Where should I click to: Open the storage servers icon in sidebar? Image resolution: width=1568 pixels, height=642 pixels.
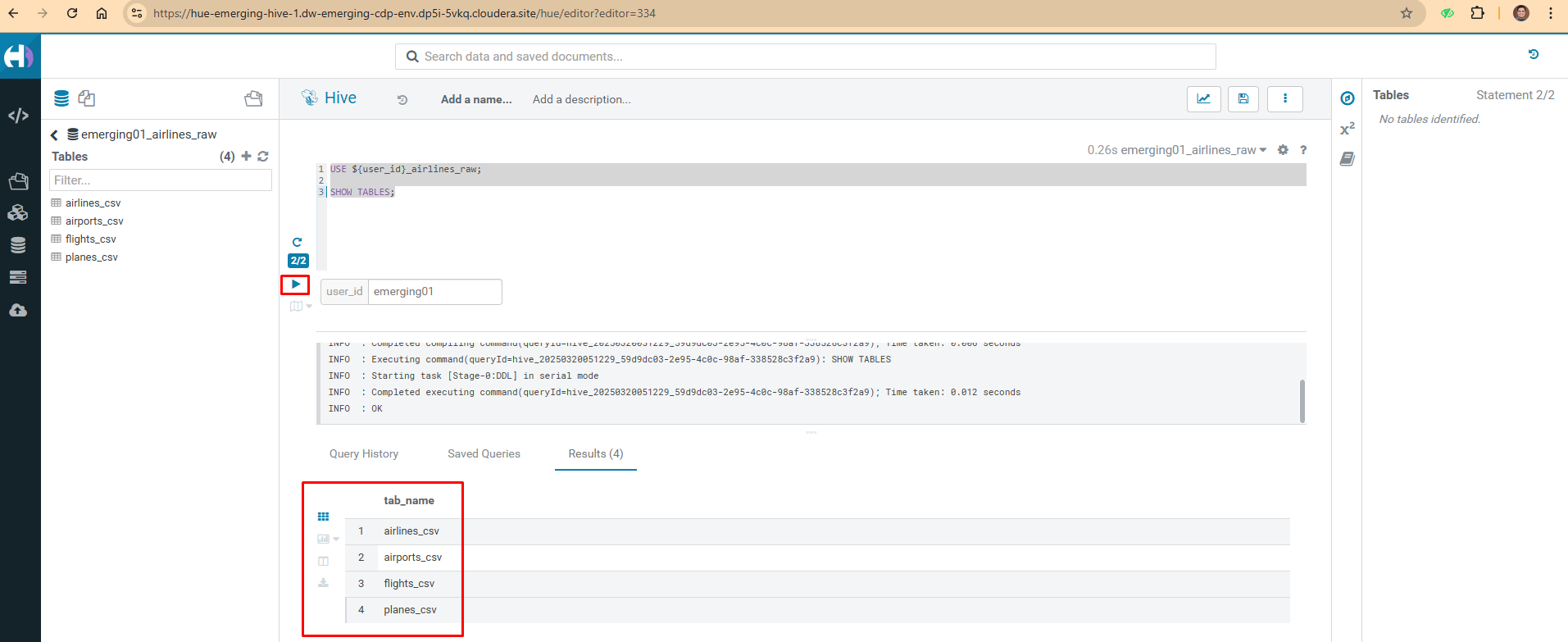[x=18, y=278]
